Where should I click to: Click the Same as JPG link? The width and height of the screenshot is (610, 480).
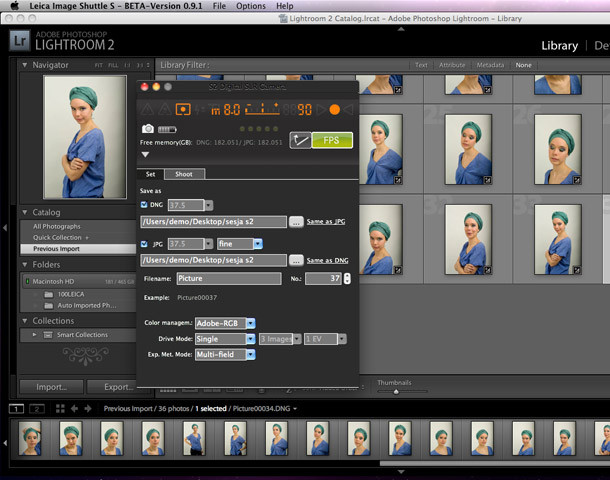(x=326, y=221)
